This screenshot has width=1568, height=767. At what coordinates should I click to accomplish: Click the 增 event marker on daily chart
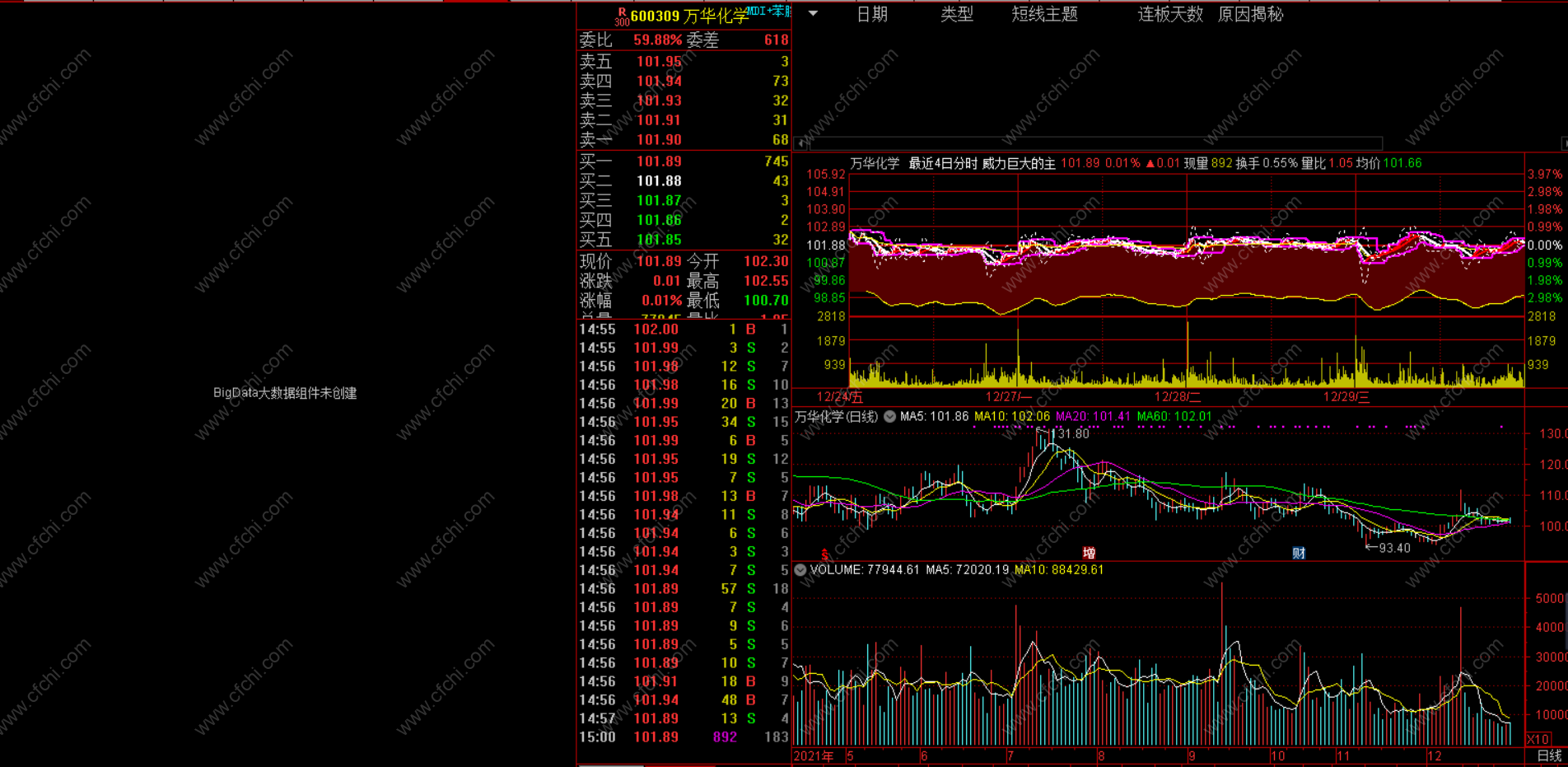click(1089, 553)
